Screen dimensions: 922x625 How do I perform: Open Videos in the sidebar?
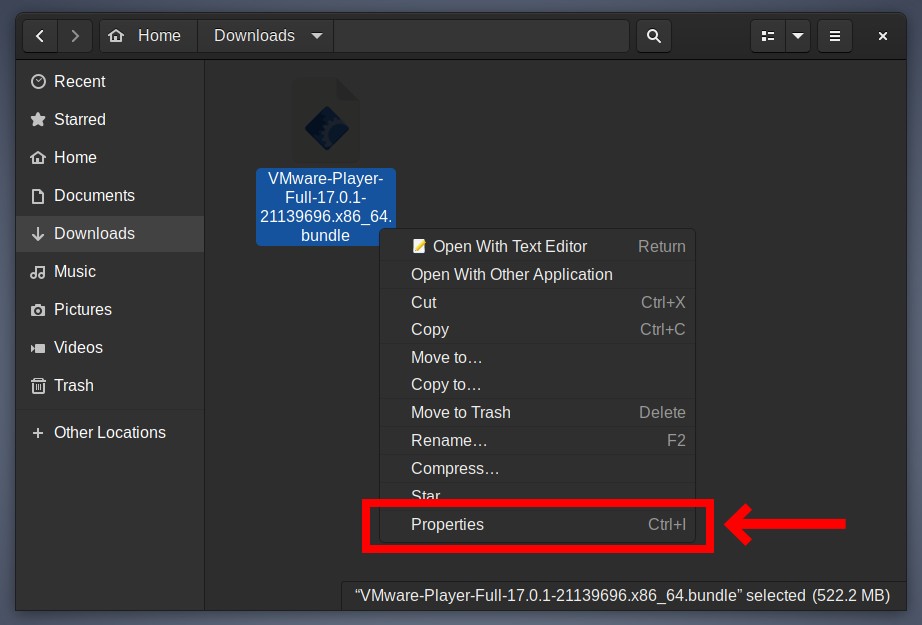110,347
